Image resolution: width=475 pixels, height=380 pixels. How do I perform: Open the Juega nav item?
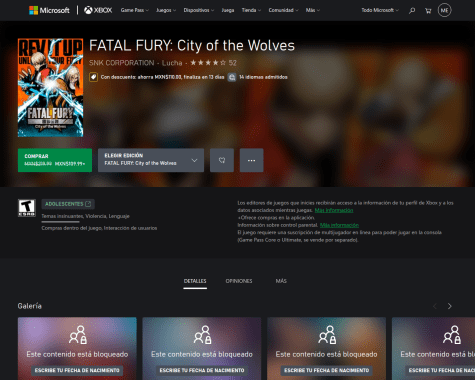coord(228,10)
